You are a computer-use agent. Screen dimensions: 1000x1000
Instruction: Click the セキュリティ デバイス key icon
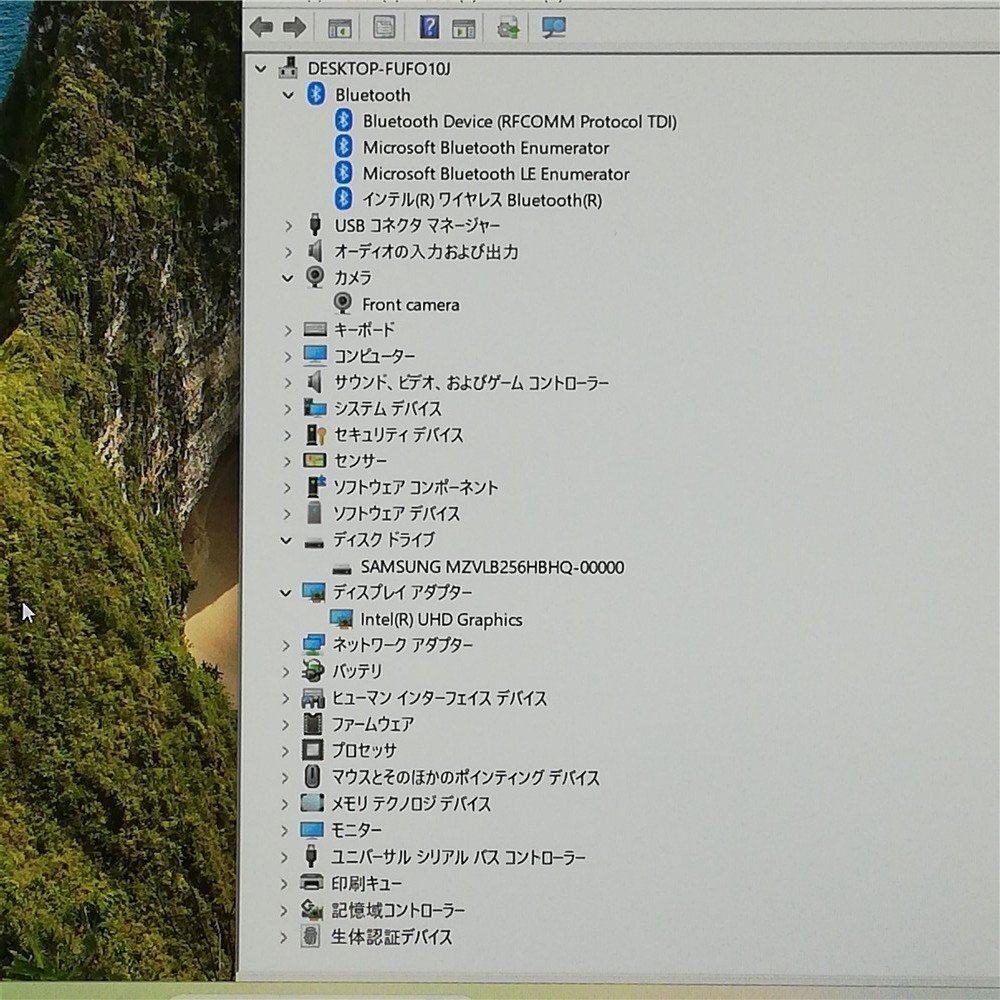[316, 434]
